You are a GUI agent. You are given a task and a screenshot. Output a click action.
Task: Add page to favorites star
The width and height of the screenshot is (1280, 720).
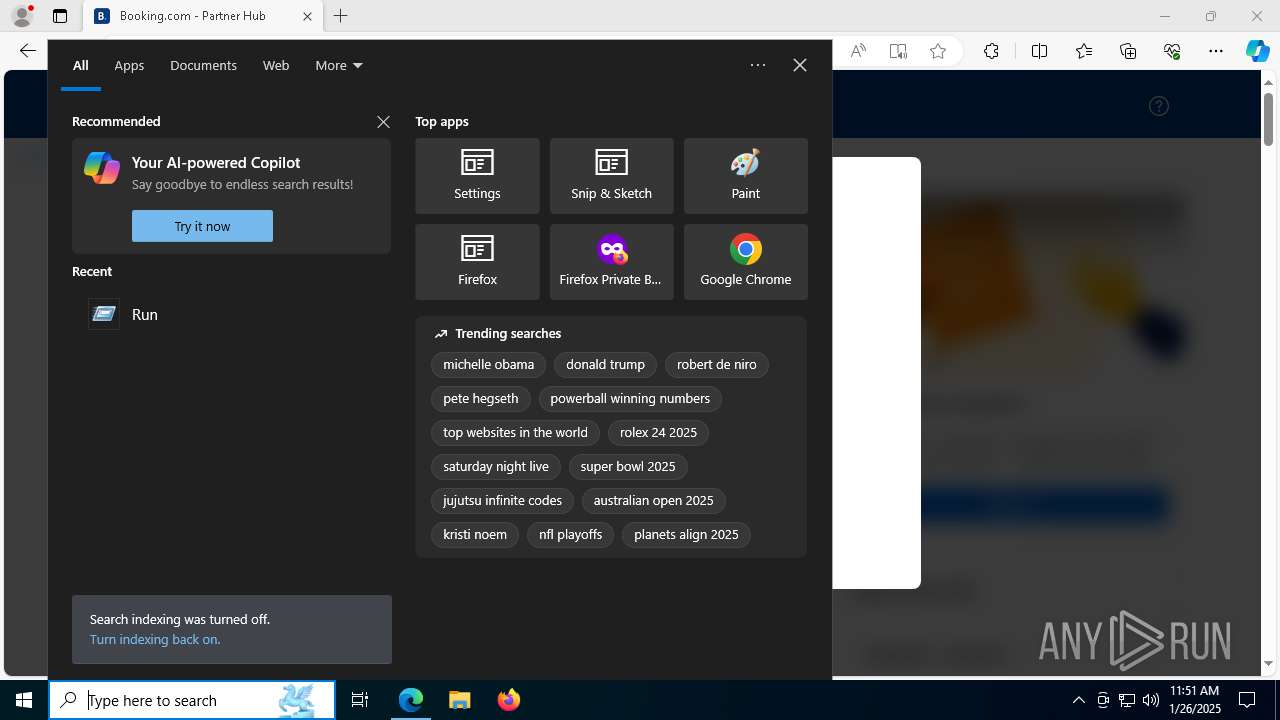[938, 51]
